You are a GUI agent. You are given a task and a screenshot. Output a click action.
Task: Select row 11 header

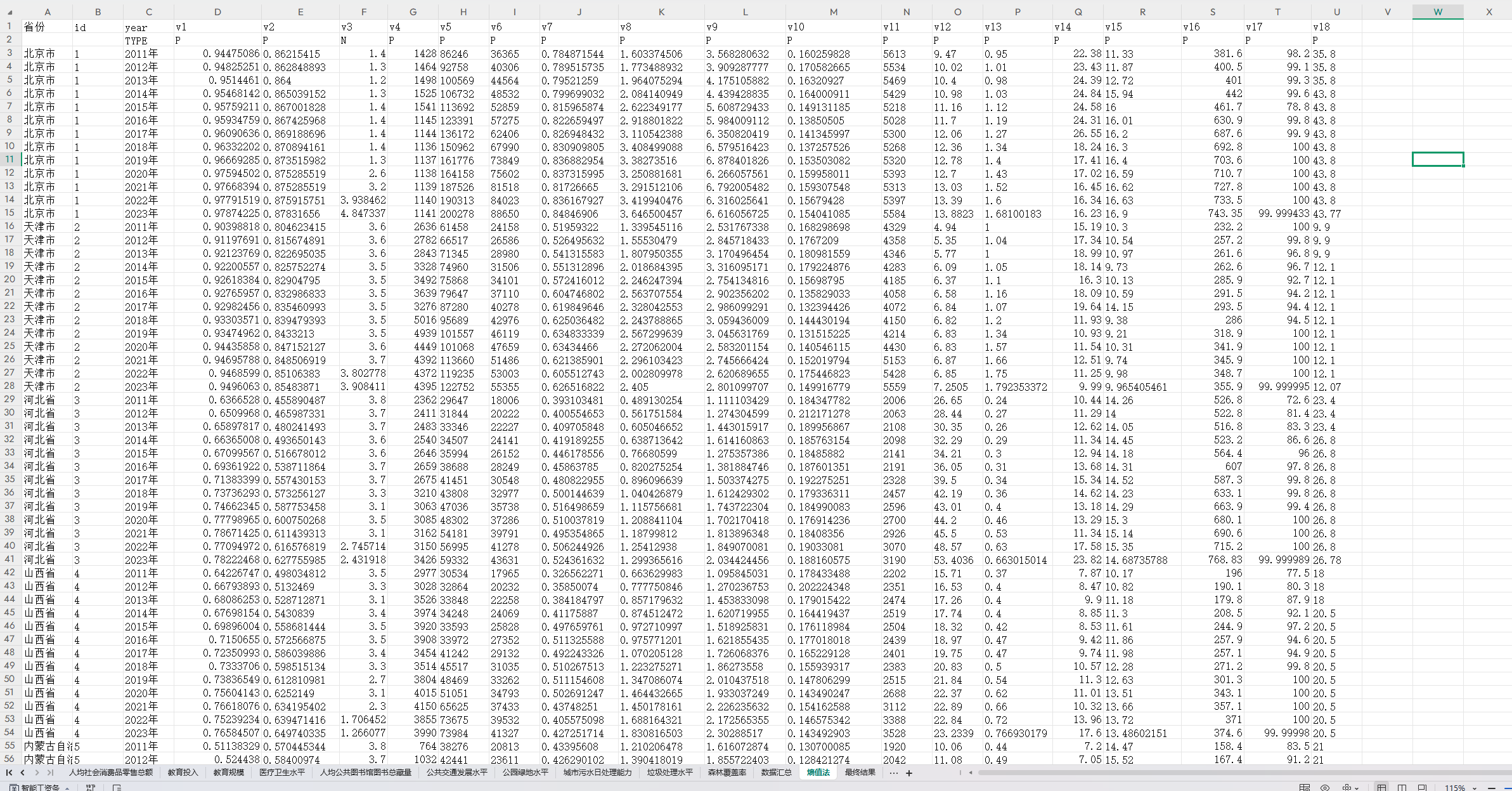[10, 159]
